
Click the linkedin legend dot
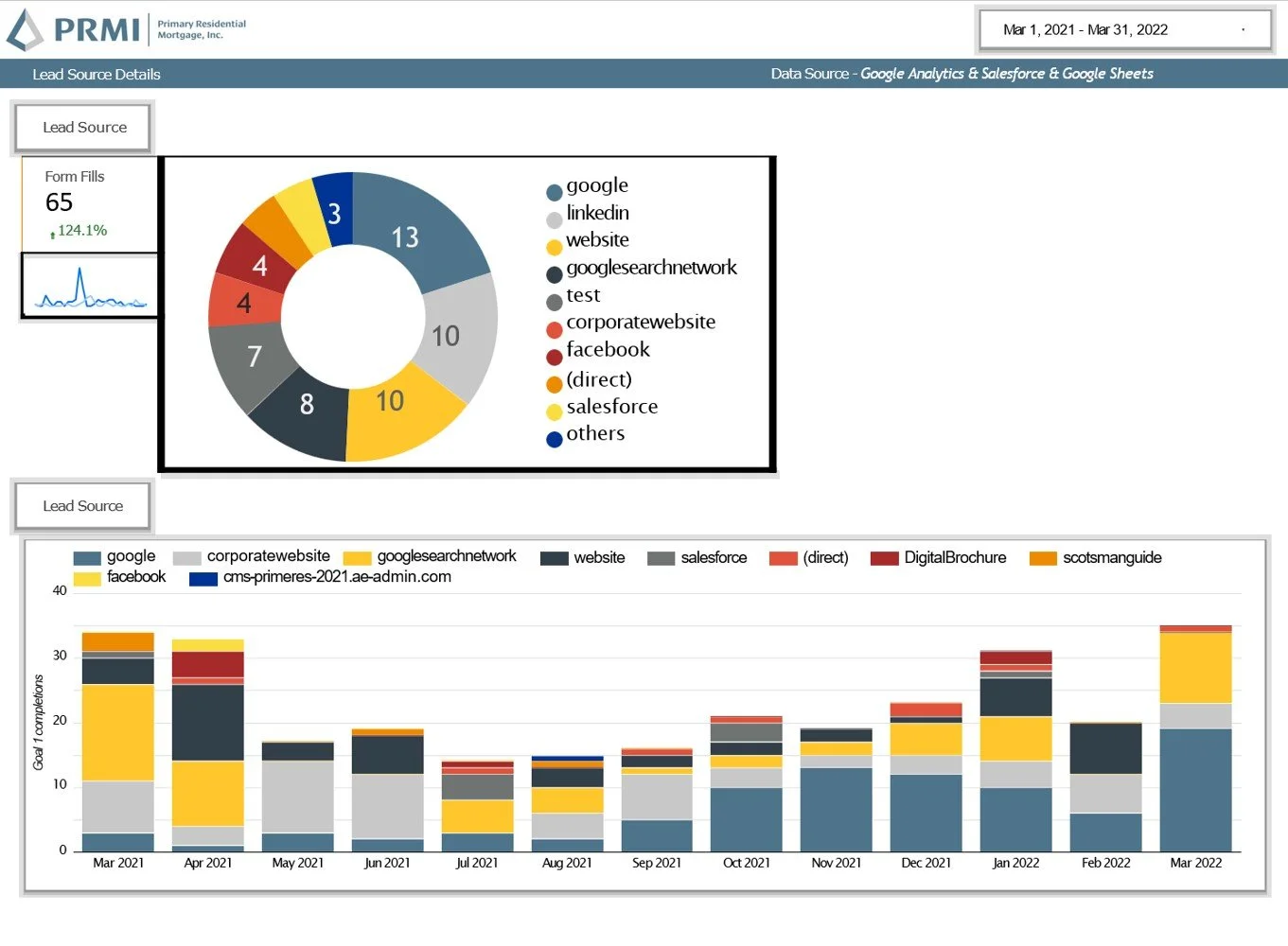[555, 220]
